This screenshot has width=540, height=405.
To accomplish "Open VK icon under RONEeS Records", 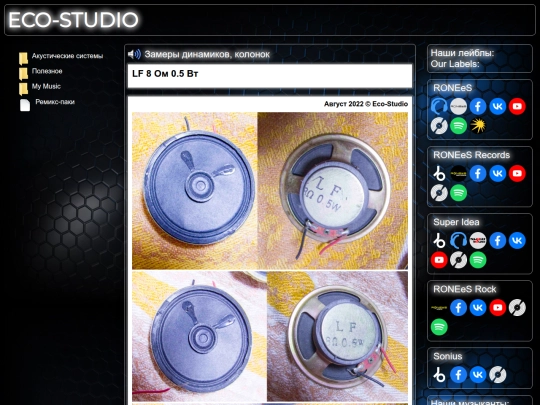I will pyautogui.click(x=498, y=174).
